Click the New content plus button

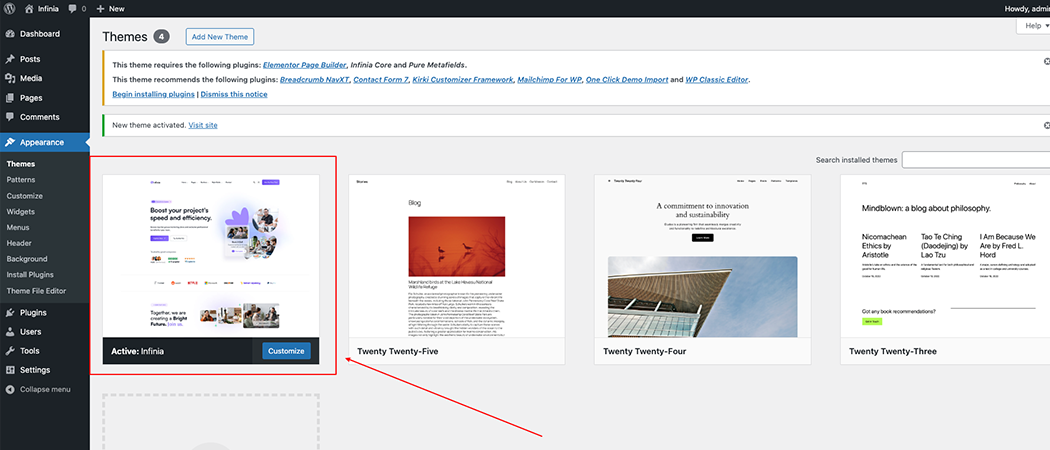110,9
